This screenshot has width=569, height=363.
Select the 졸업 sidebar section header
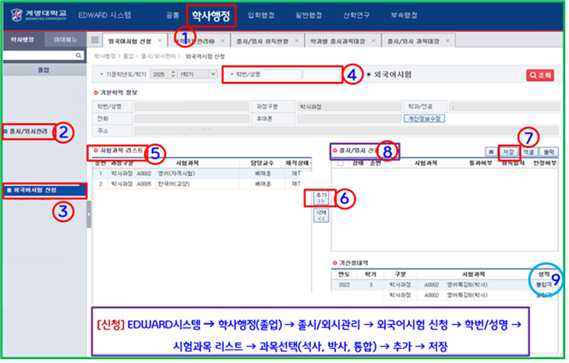pos(44,70)
